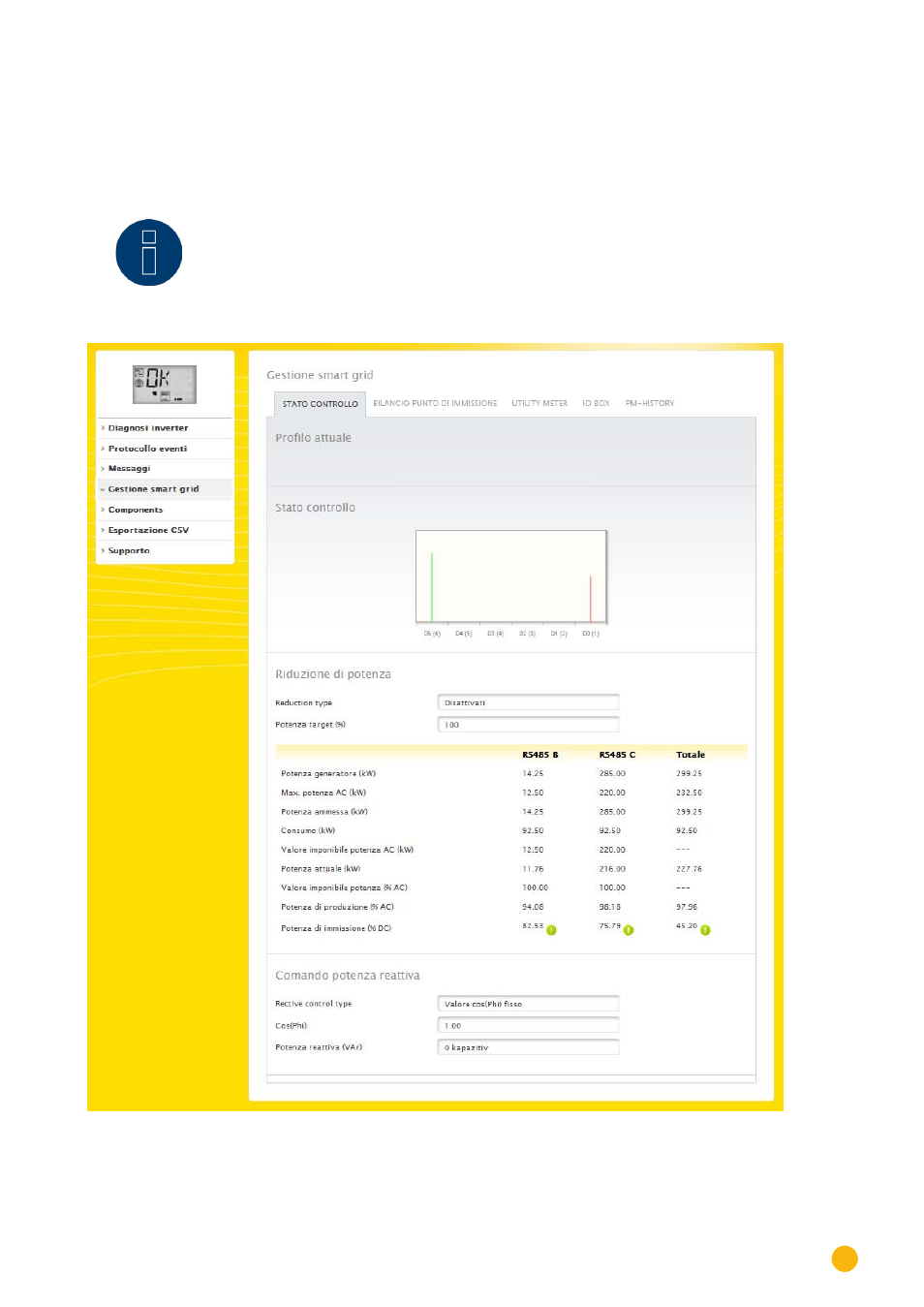Click the green bar at D5 (6)
Screen dimensions: 924x1307
(x=432, y=587)
